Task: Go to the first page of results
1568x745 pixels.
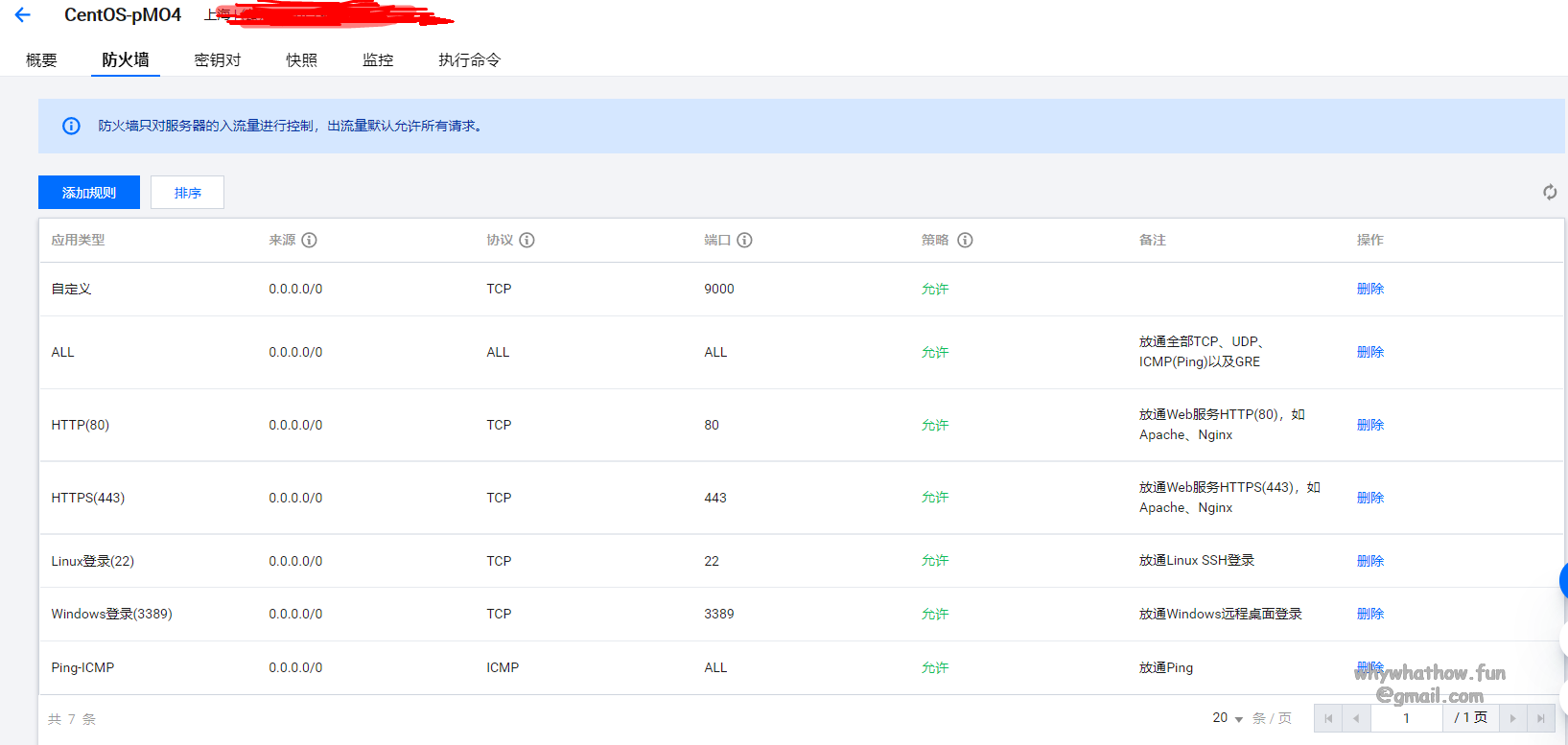Action: coord(1327,718)
